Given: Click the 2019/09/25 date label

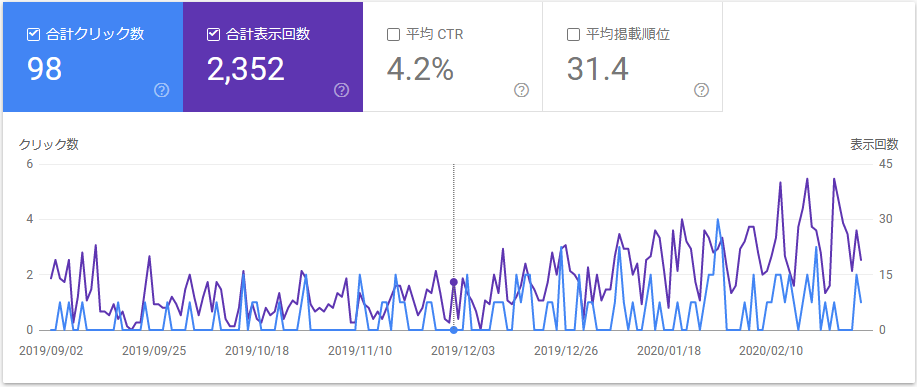Looking at the screenshot, I should [154, 351].
